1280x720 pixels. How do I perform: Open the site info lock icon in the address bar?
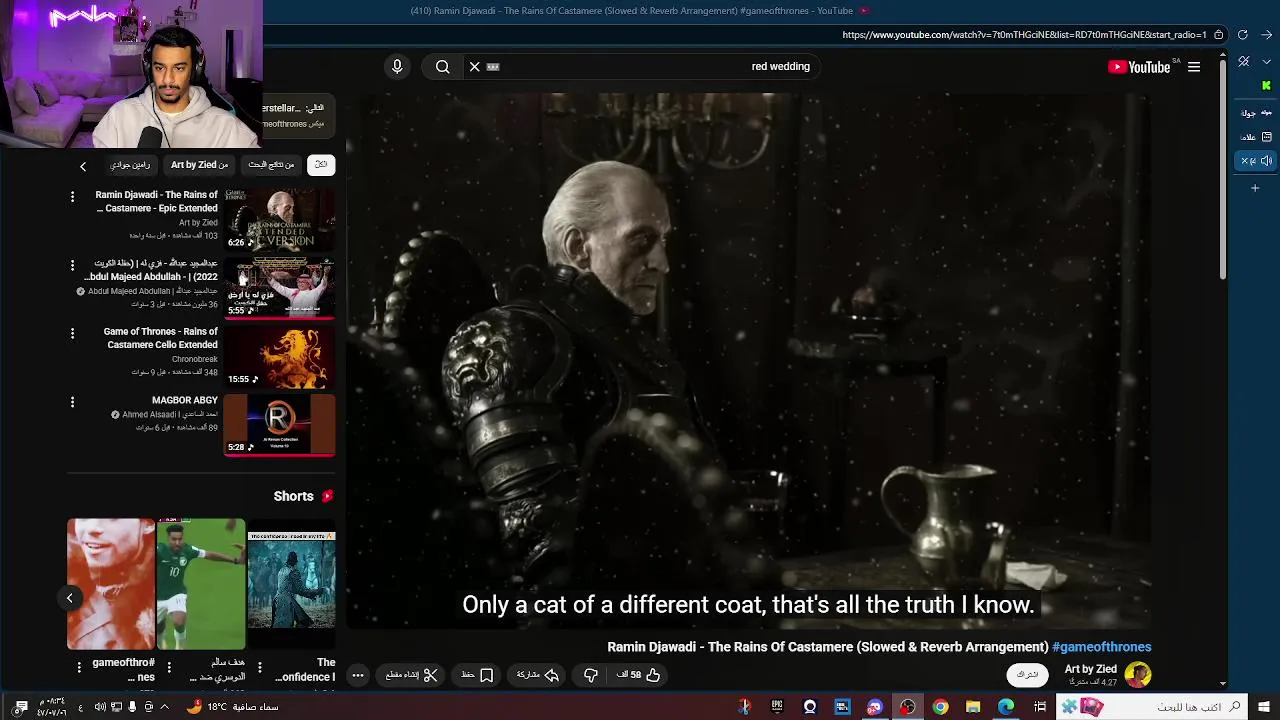pyautogui.click(x=1218, y=35)
